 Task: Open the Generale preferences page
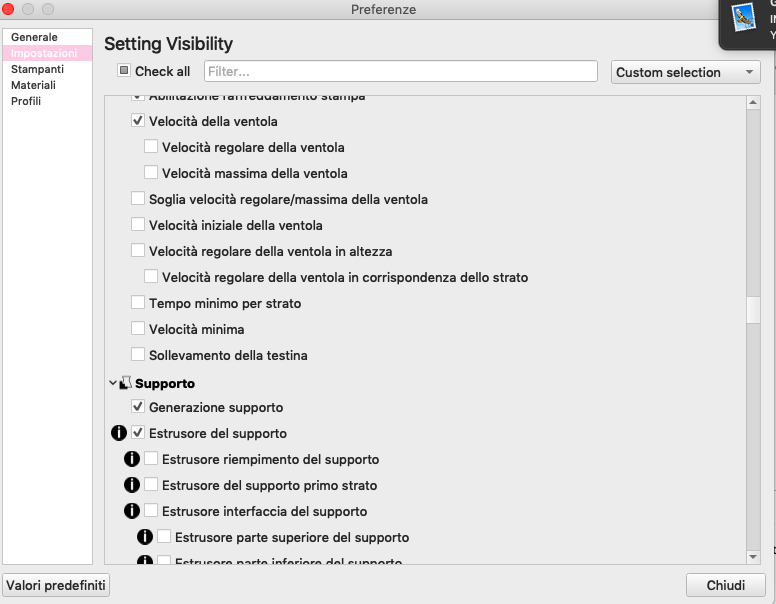point(34,37)
